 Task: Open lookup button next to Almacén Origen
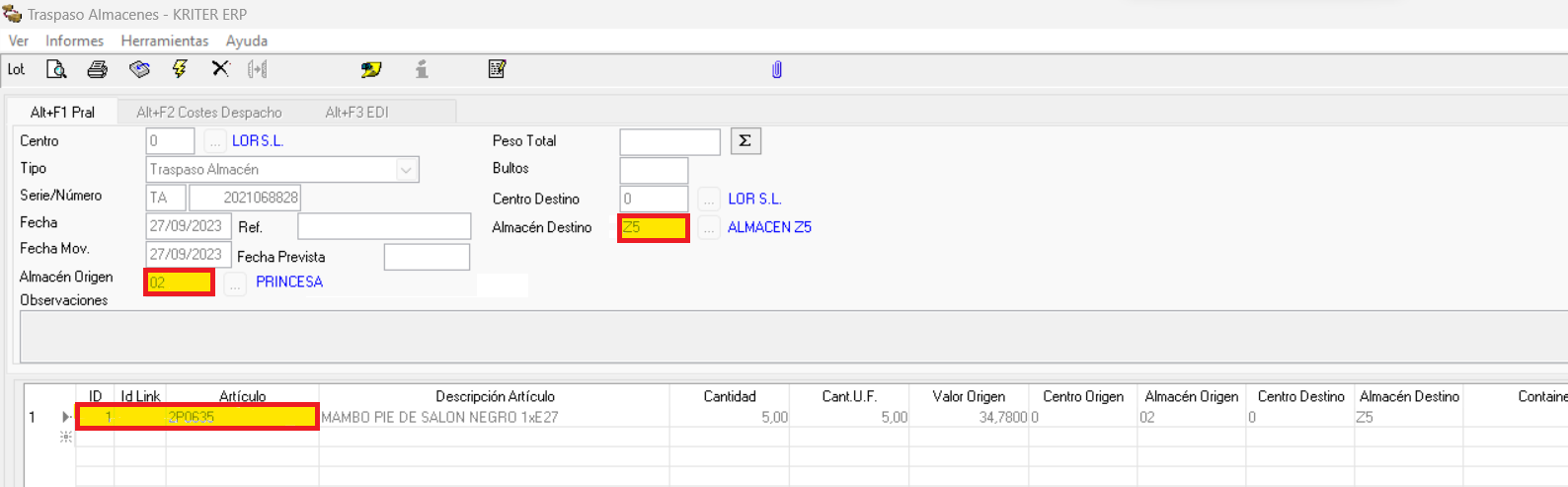(x=235, y=284)
